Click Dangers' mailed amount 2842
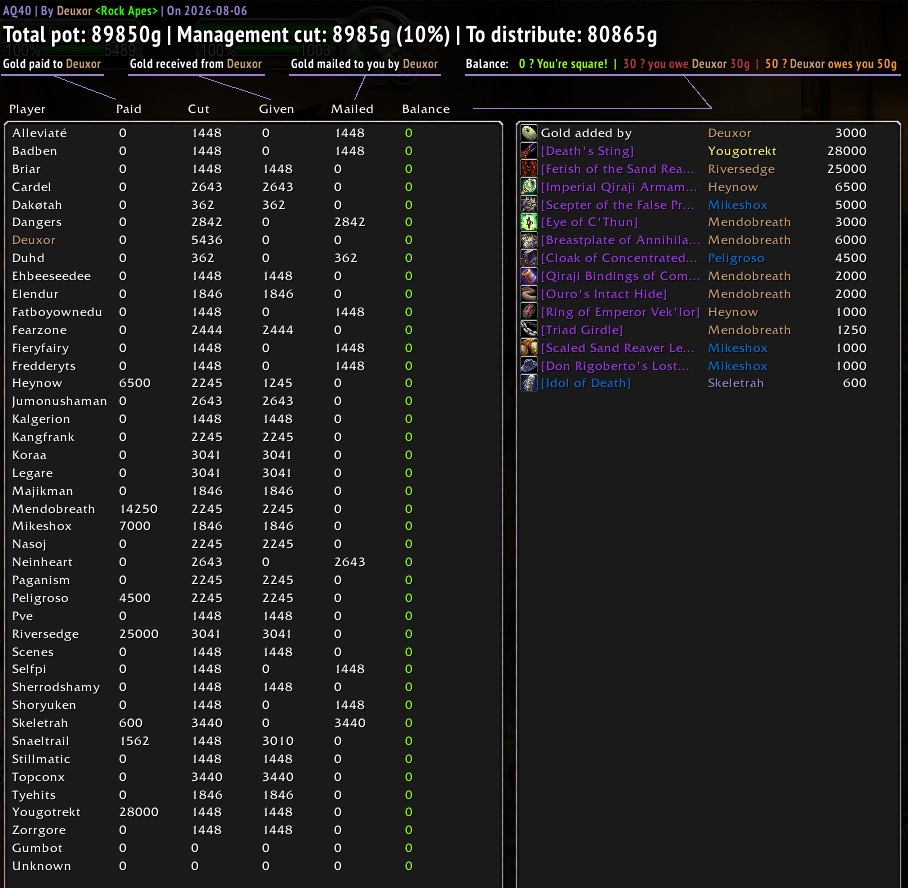 tap(350, 222)
